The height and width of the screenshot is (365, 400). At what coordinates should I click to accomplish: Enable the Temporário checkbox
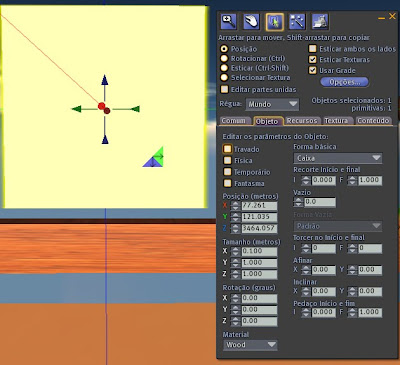coord(227,172)
